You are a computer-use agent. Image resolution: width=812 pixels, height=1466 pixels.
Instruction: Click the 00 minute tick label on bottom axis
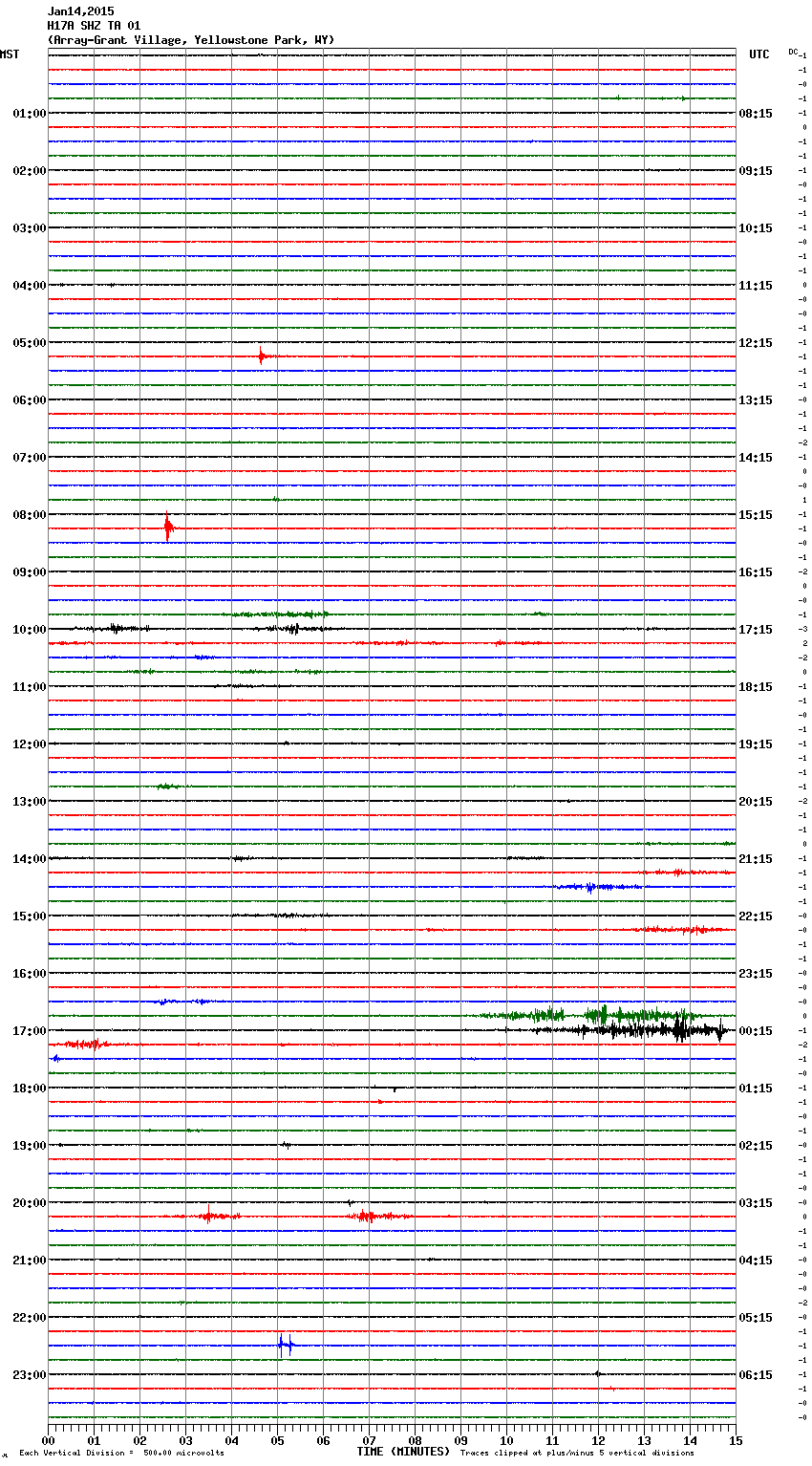point(49,1440)
